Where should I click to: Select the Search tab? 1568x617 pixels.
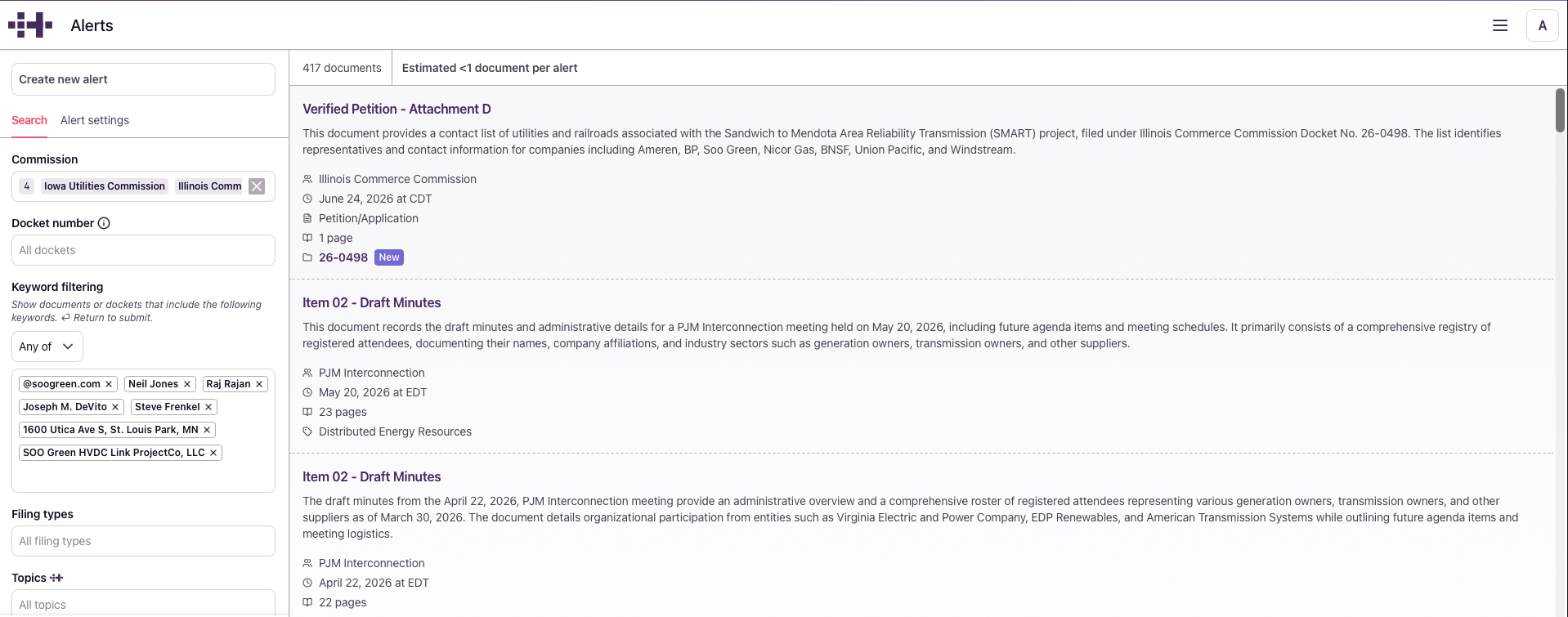click(x=29, y=120)
